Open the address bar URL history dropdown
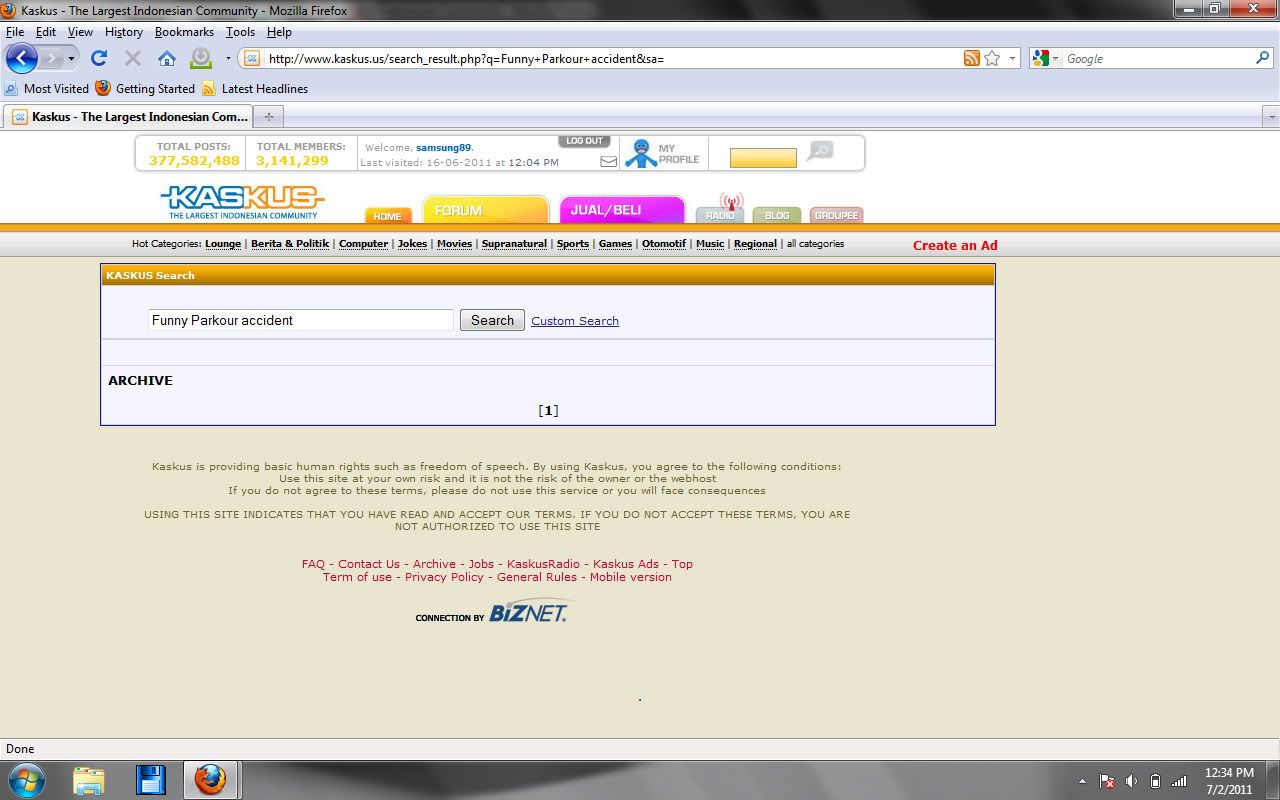1280x800 pixels. pyautogui.click(x=1012, y=58)
